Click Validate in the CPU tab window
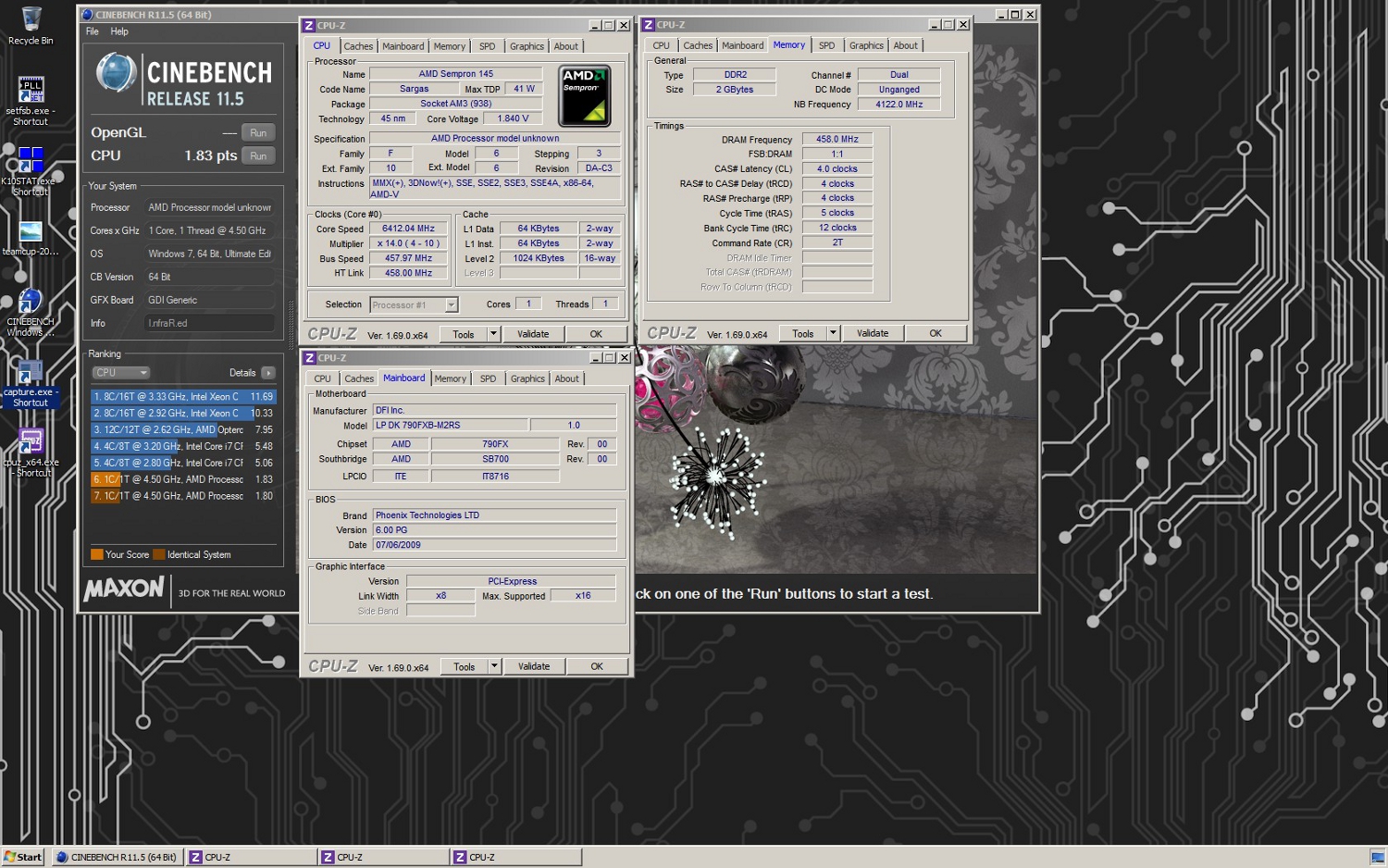 pyautogui.click(x=533, y=334)
